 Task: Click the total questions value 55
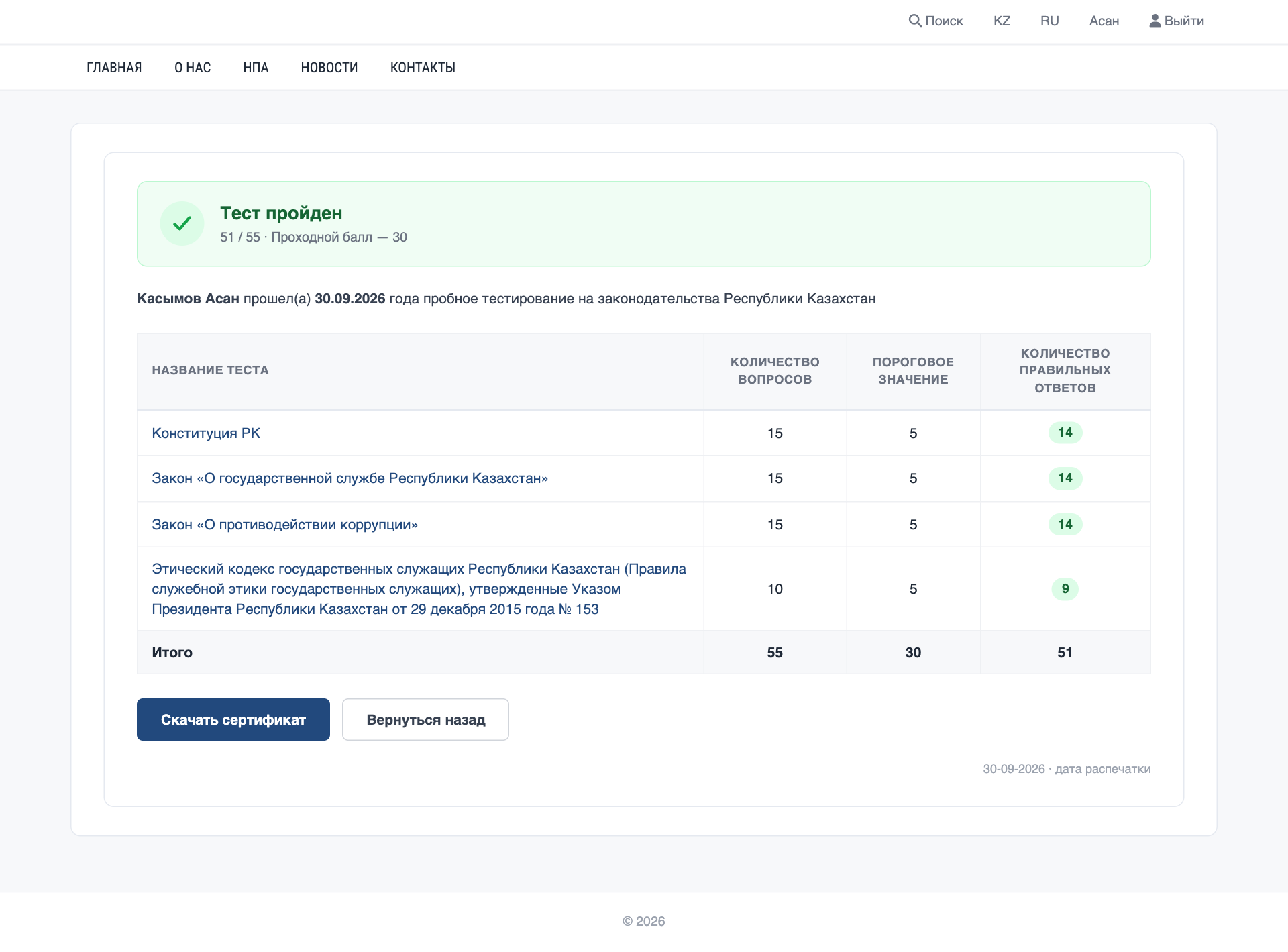pos(775,653)
